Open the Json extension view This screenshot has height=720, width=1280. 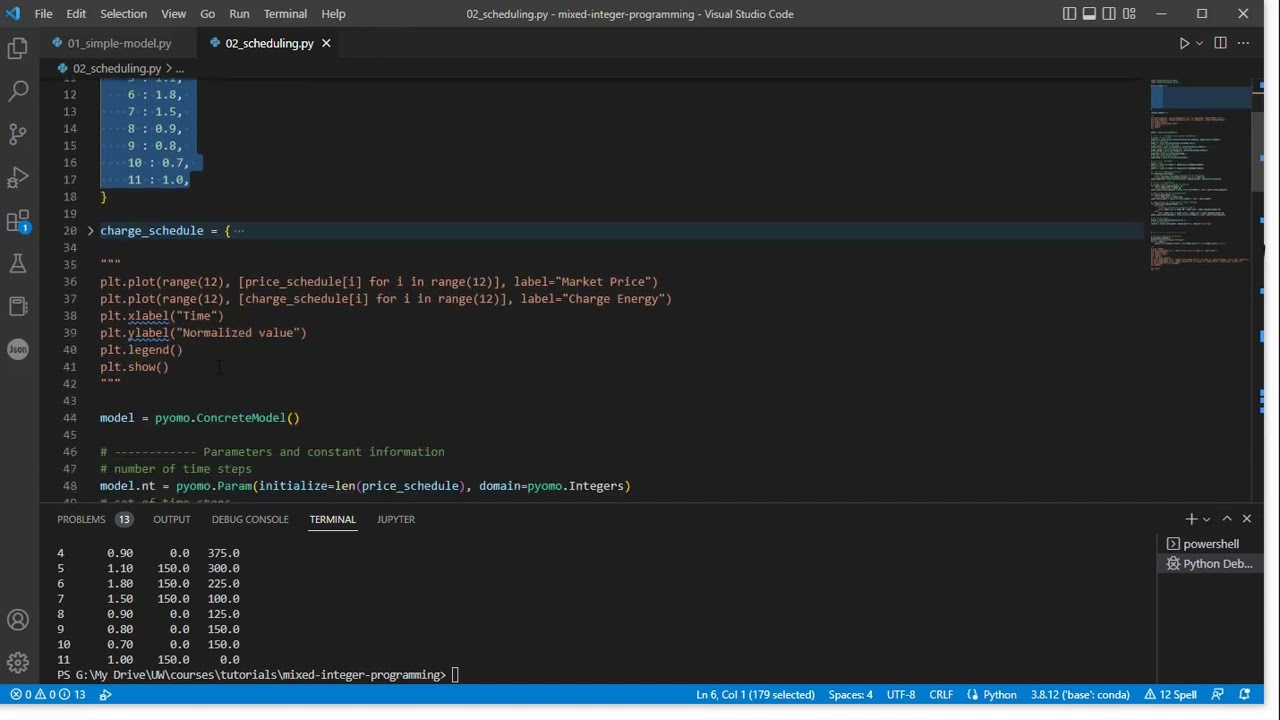point(17,349)
